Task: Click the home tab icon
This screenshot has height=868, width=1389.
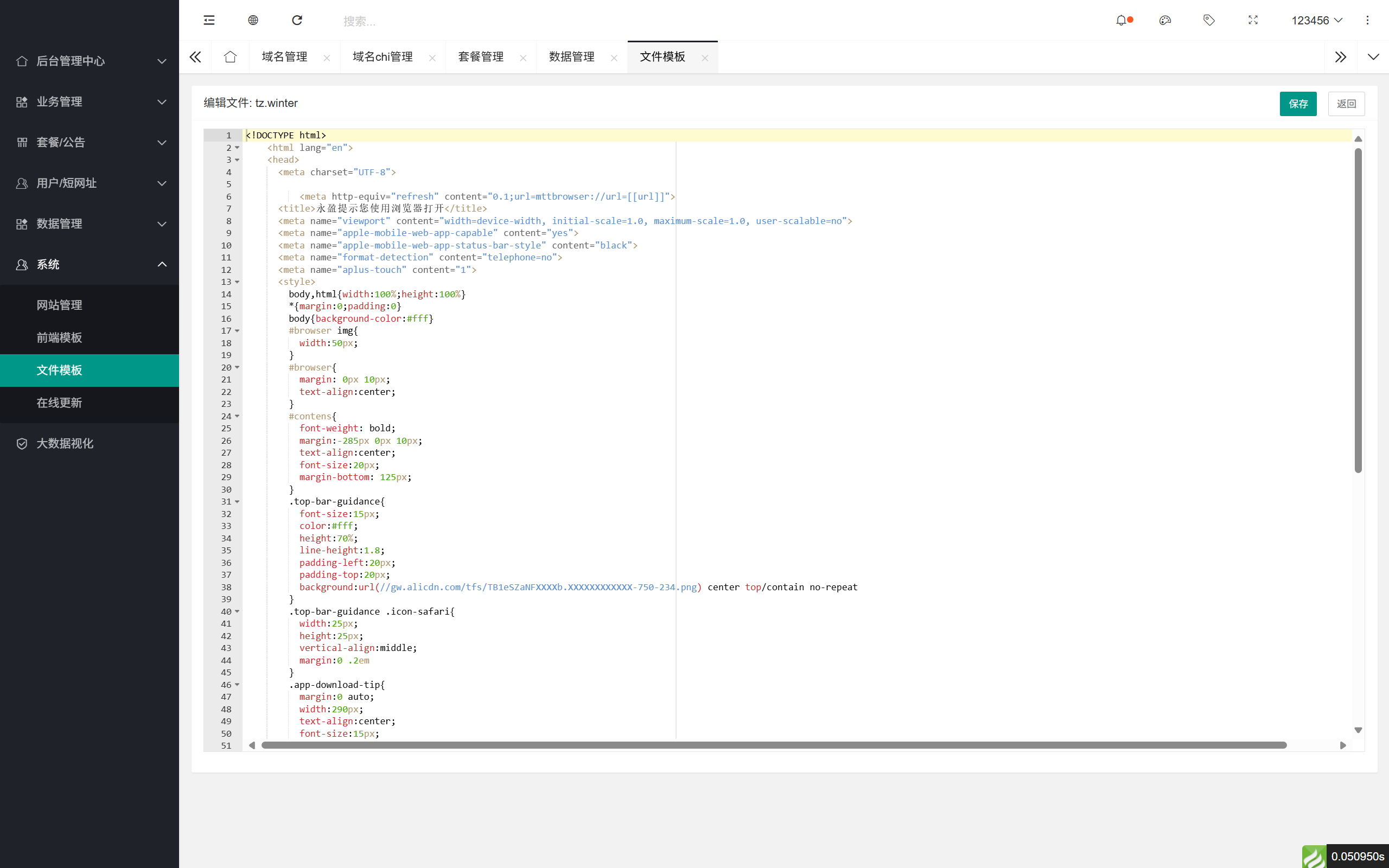Action: pyautogui.click(x=230, y=57)
